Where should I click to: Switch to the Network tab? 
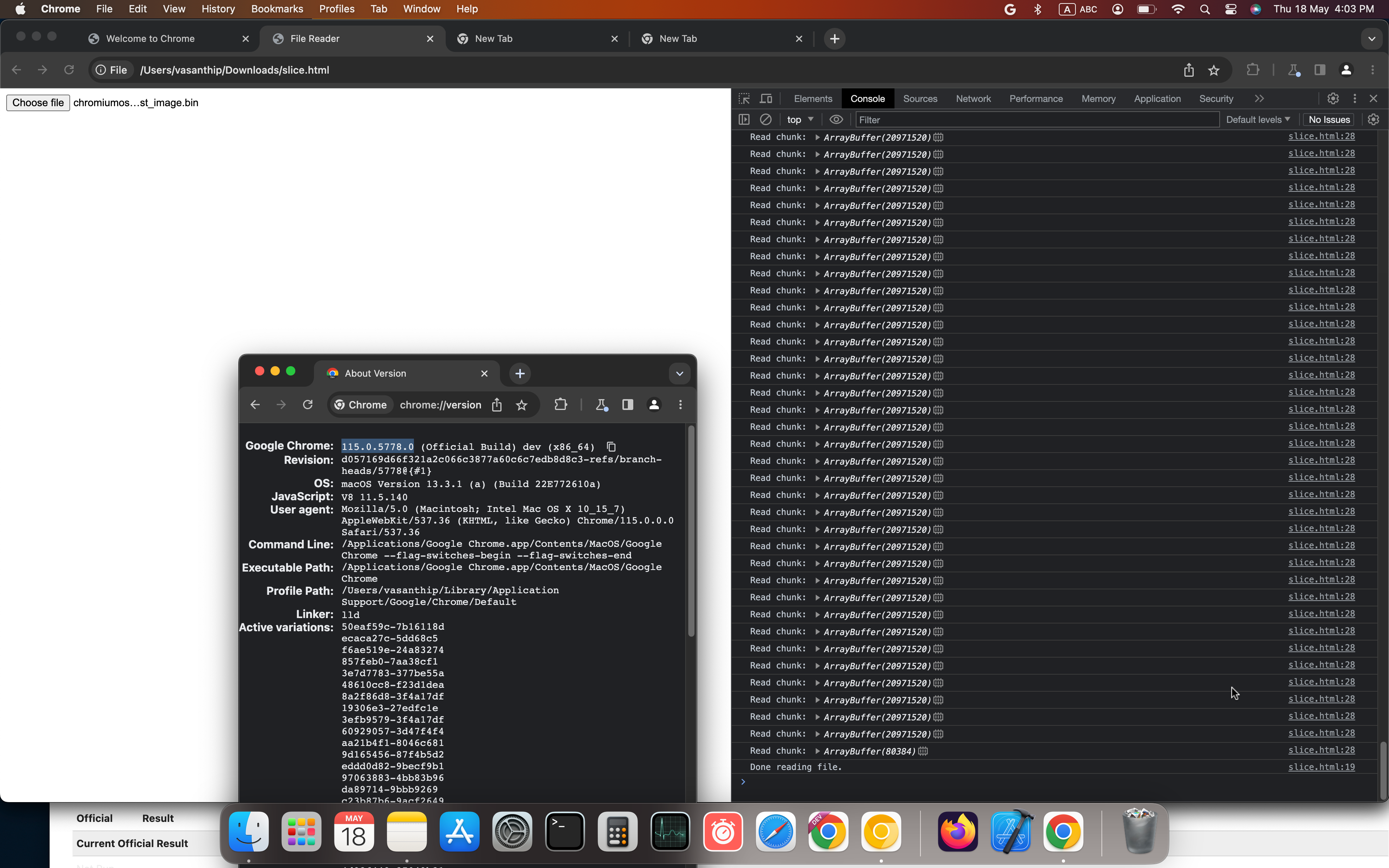(x=974, y=99)
